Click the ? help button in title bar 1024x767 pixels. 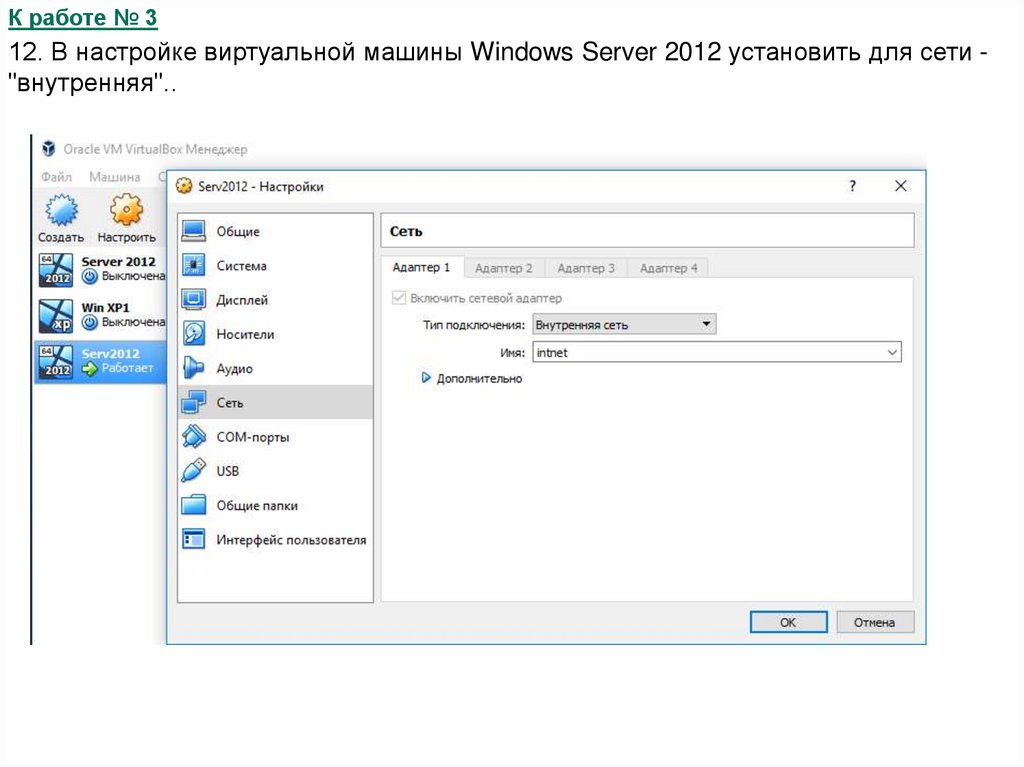[x=852, y=186]
